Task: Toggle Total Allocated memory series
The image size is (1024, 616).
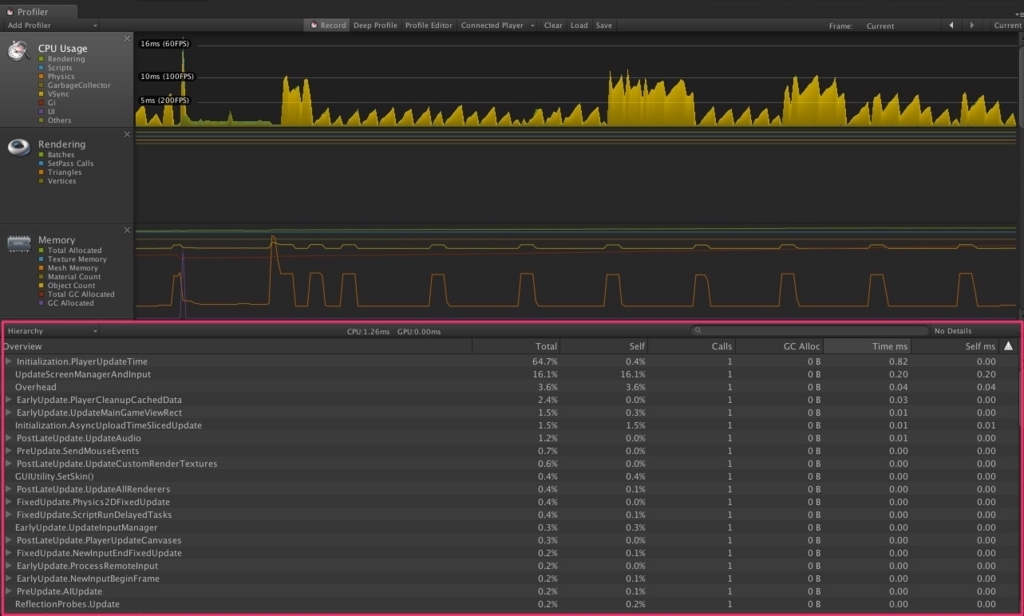Action: [41, 251]
